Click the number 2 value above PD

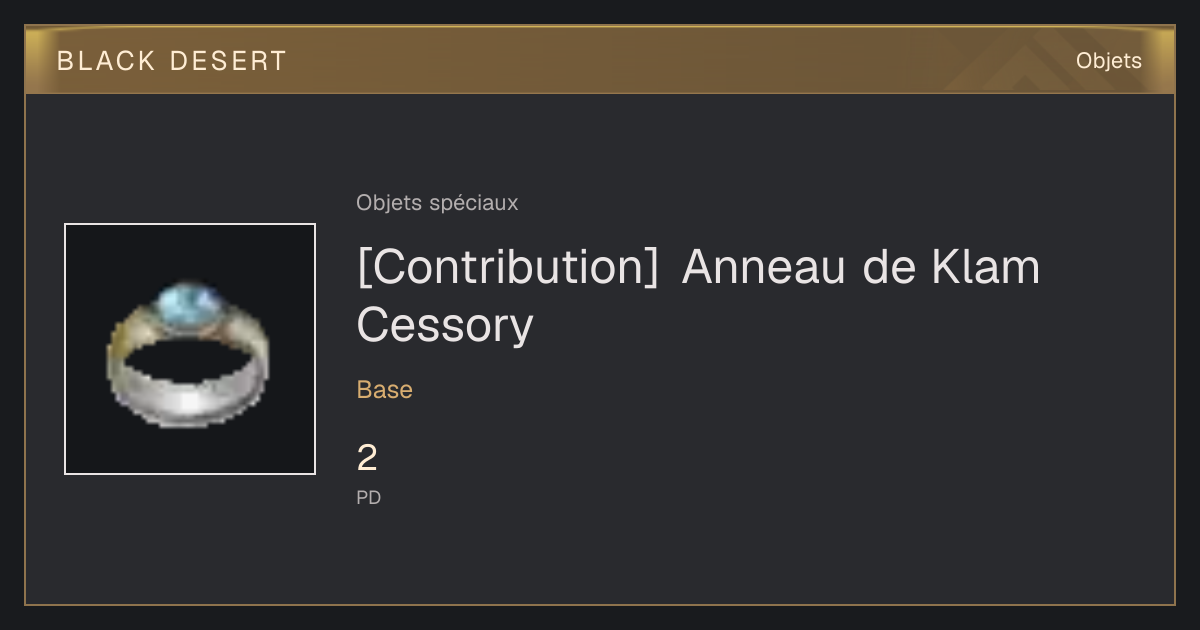[x=367, y=458]
